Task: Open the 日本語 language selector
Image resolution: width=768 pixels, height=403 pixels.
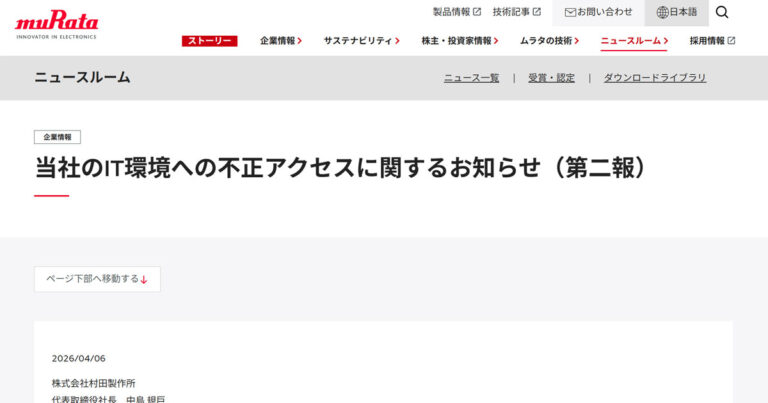Action: click(676, 13)
